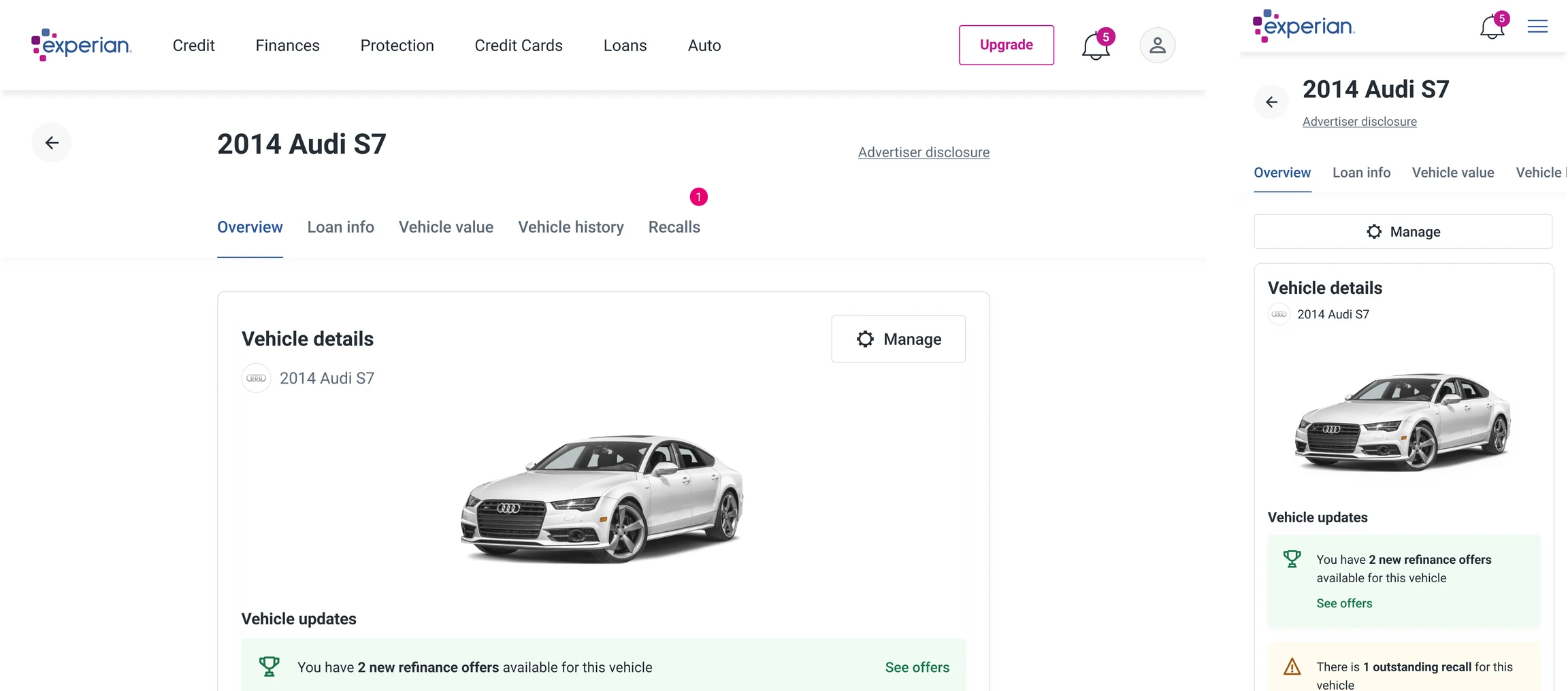Click mobile view 'Vehicle updates' heading
This screenshot has height=691, width=1568.
(1318, 518)
